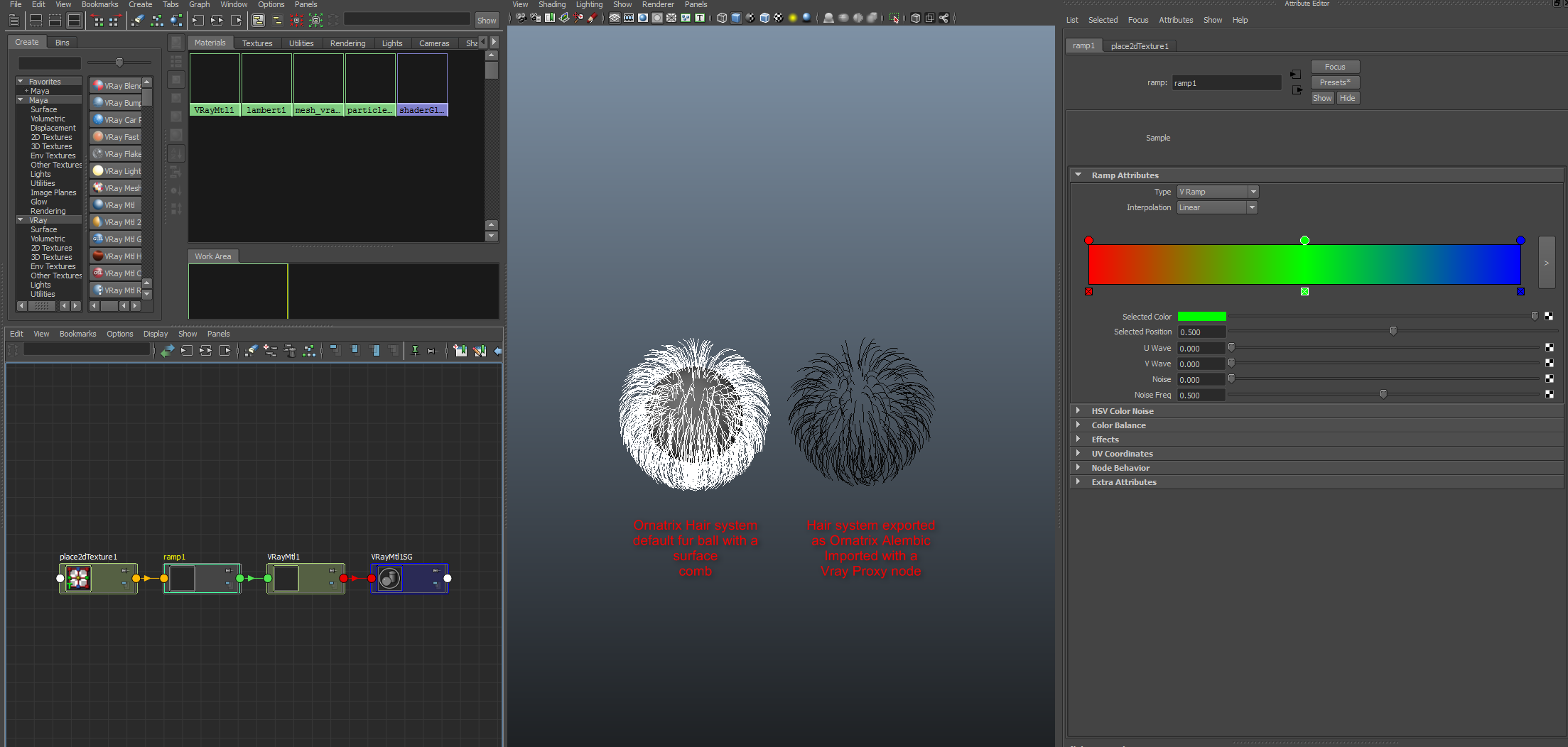Toggle smooth shade all cube icon
Viewport: 1568px width, 747px height.
tap(736, 18)
